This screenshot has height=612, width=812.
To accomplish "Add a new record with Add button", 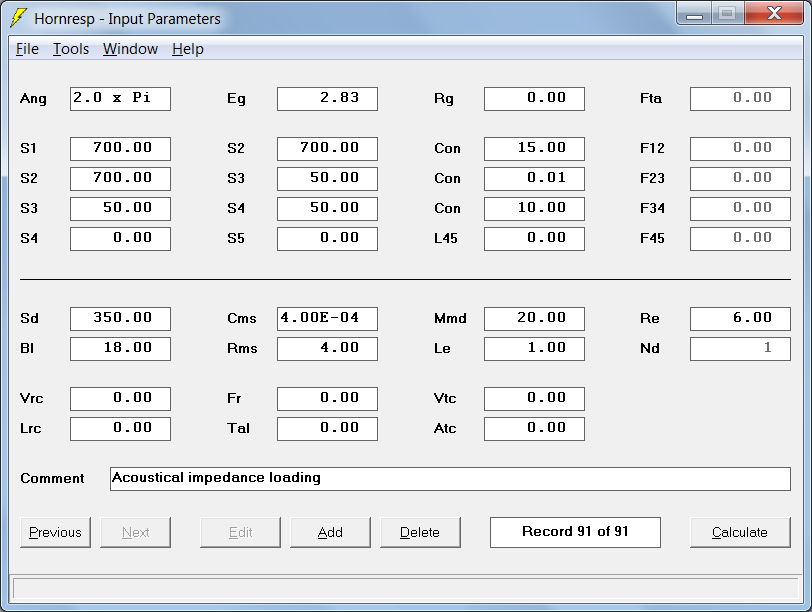I will [330, 532].
